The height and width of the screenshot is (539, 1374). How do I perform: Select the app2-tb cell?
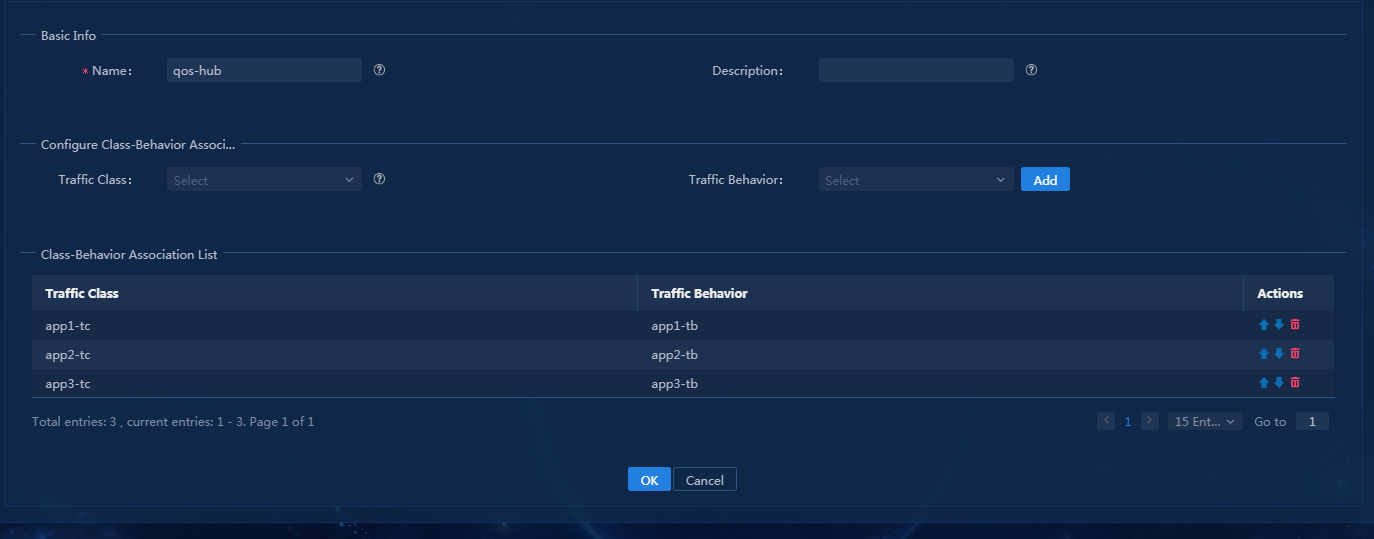click(x=940, y=354)
